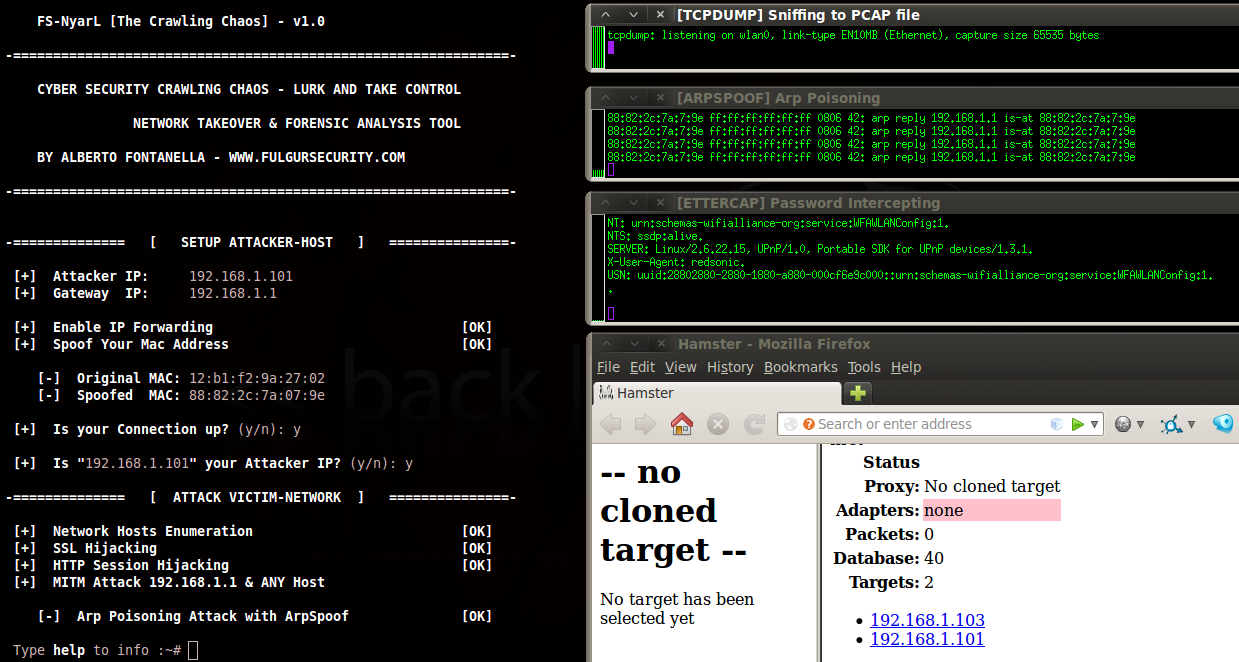
Task: Click the green Go arrow in address bar
Action: [1077, 424]
